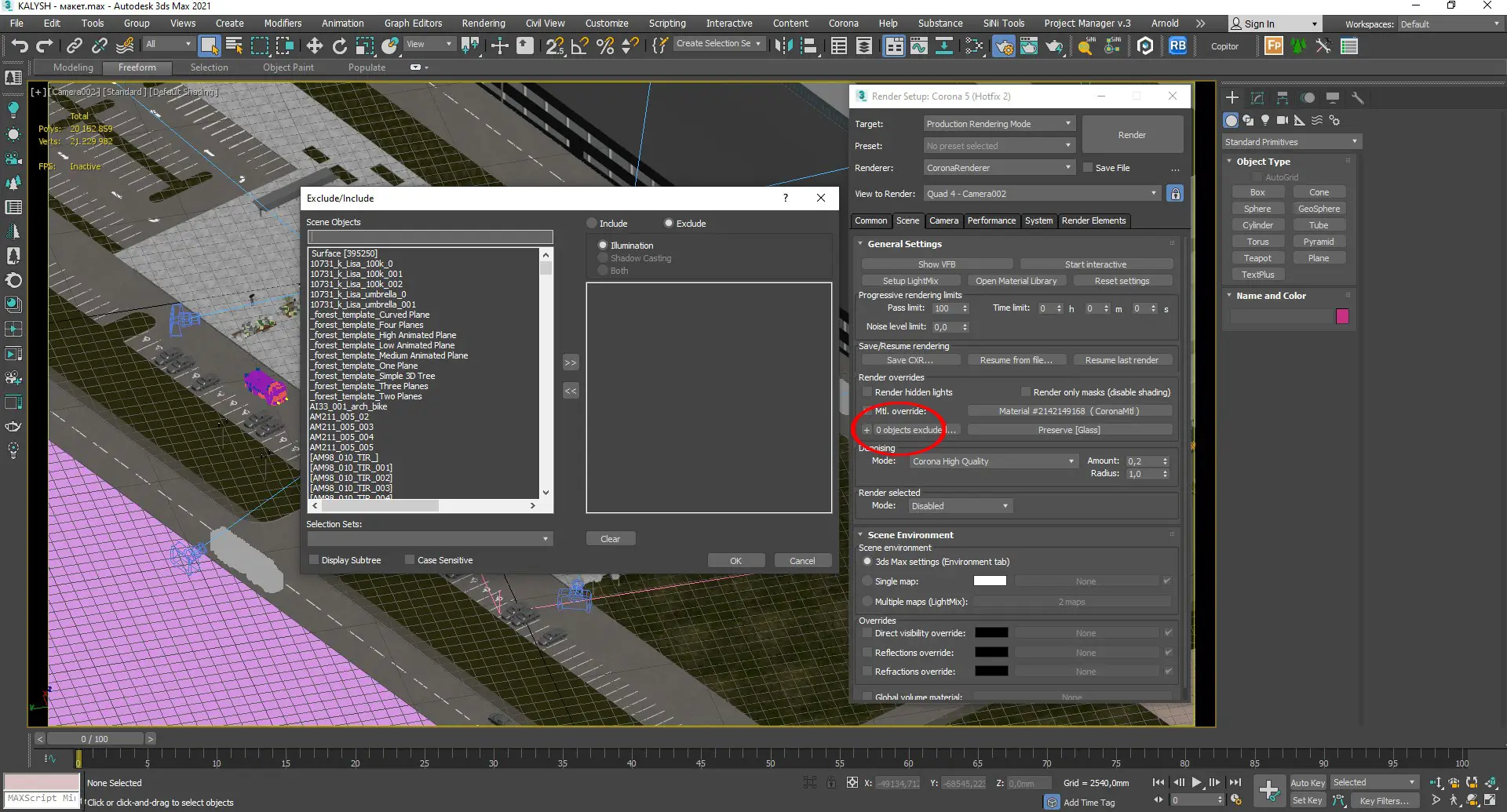1507x812 pixels.
Task: Select the Include radio button
Action: coord(593,224)
